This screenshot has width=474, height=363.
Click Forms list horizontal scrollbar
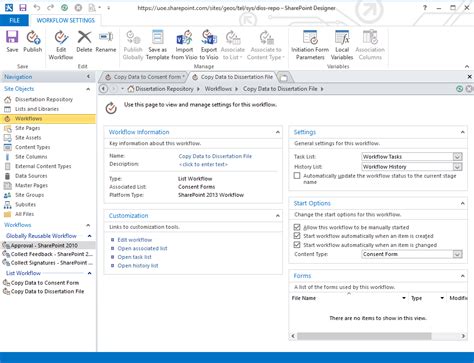[364, 336]
